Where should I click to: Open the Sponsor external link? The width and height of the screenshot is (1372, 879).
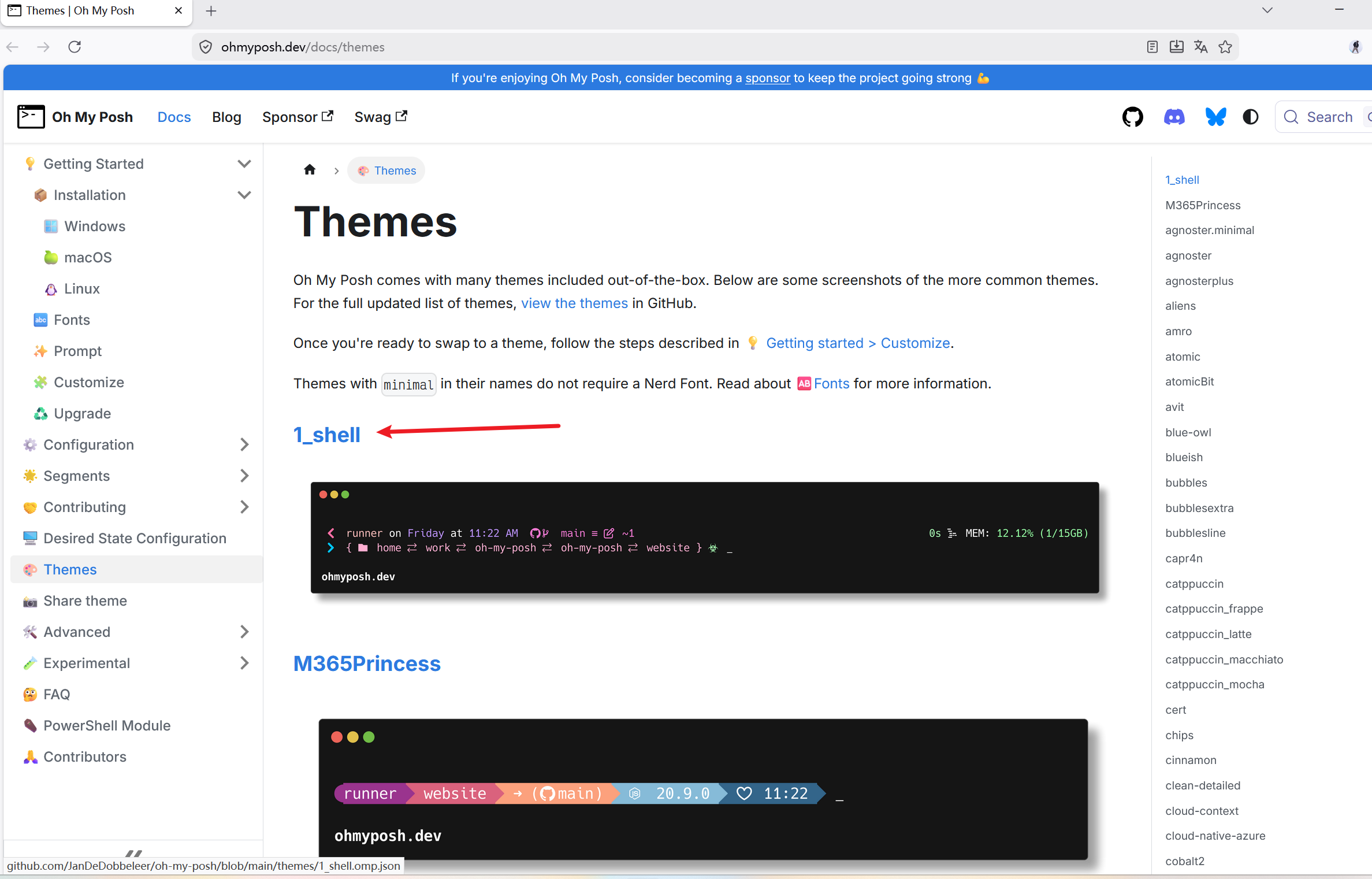point(298,117)
